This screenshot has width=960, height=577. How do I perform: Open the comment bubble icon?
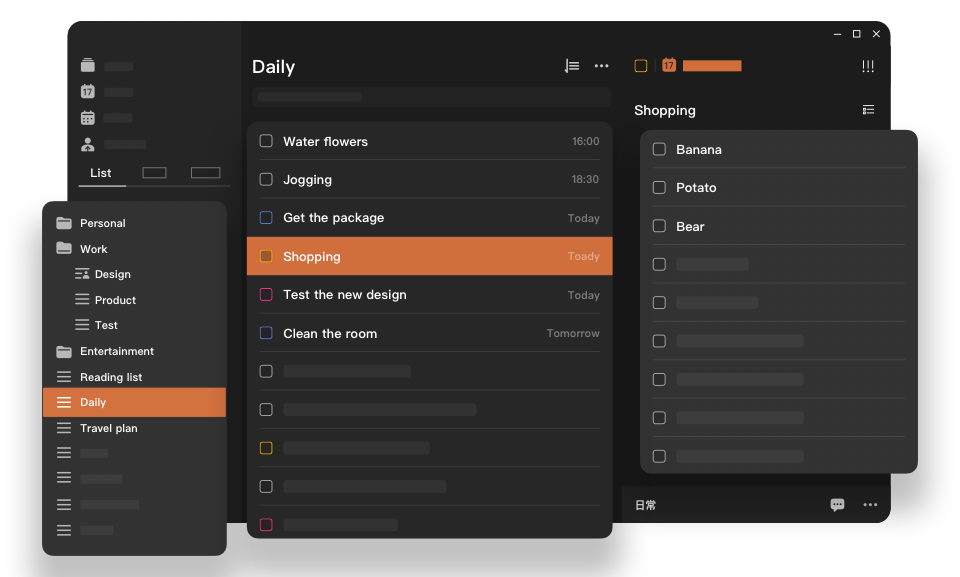pos(837,505)
